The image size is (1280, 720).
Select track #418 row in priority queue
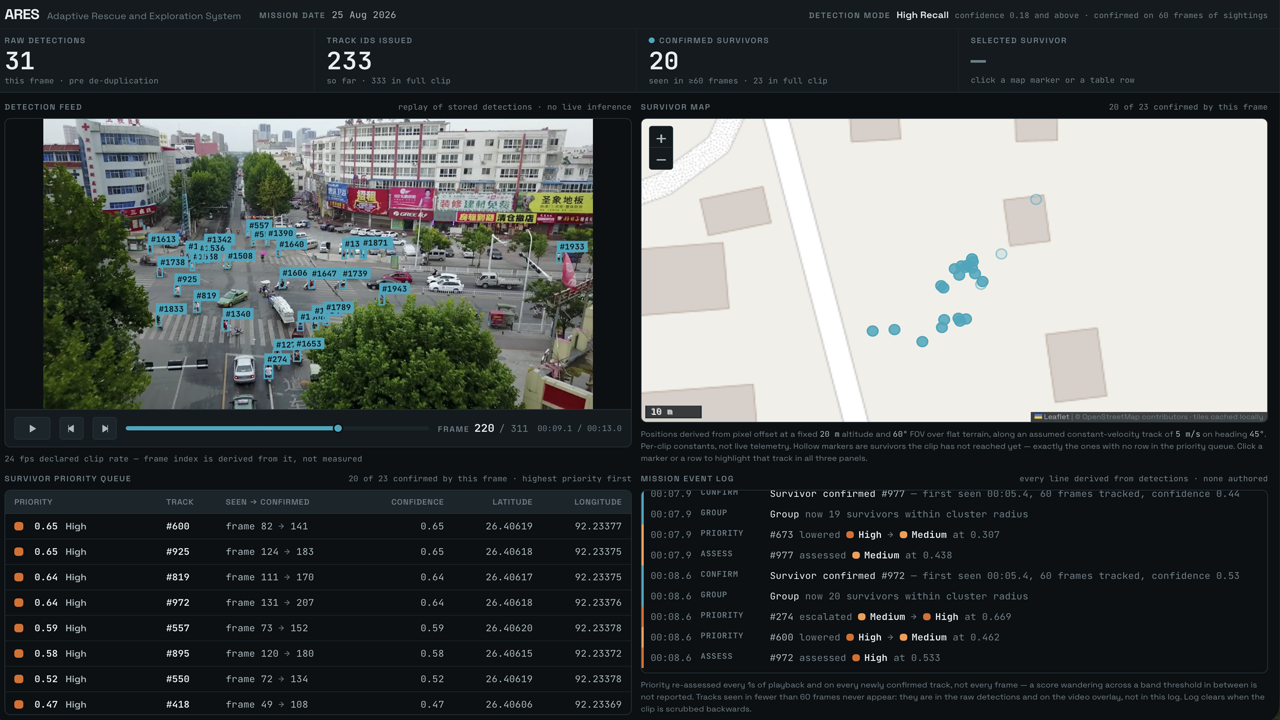coord(317,704)
